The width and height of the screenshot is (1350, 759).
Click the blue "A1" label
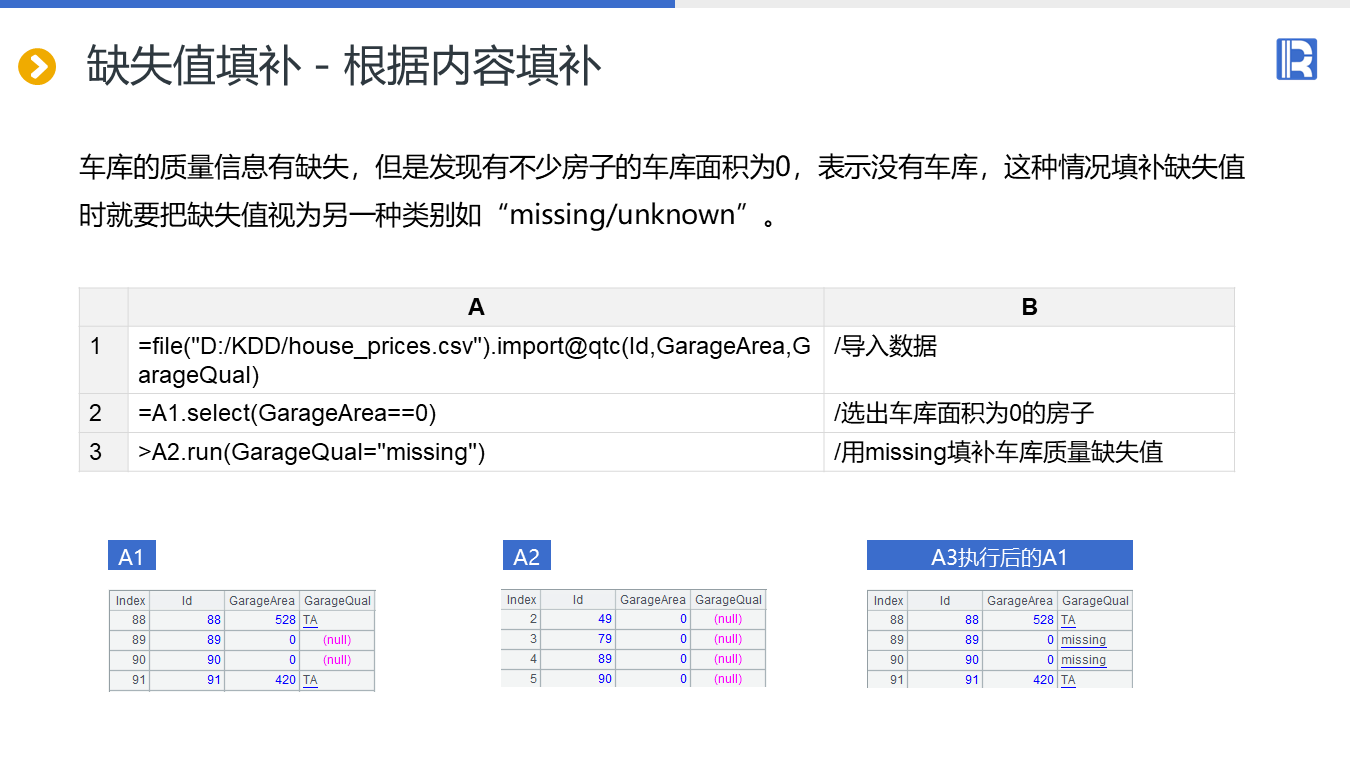point(132,557)
